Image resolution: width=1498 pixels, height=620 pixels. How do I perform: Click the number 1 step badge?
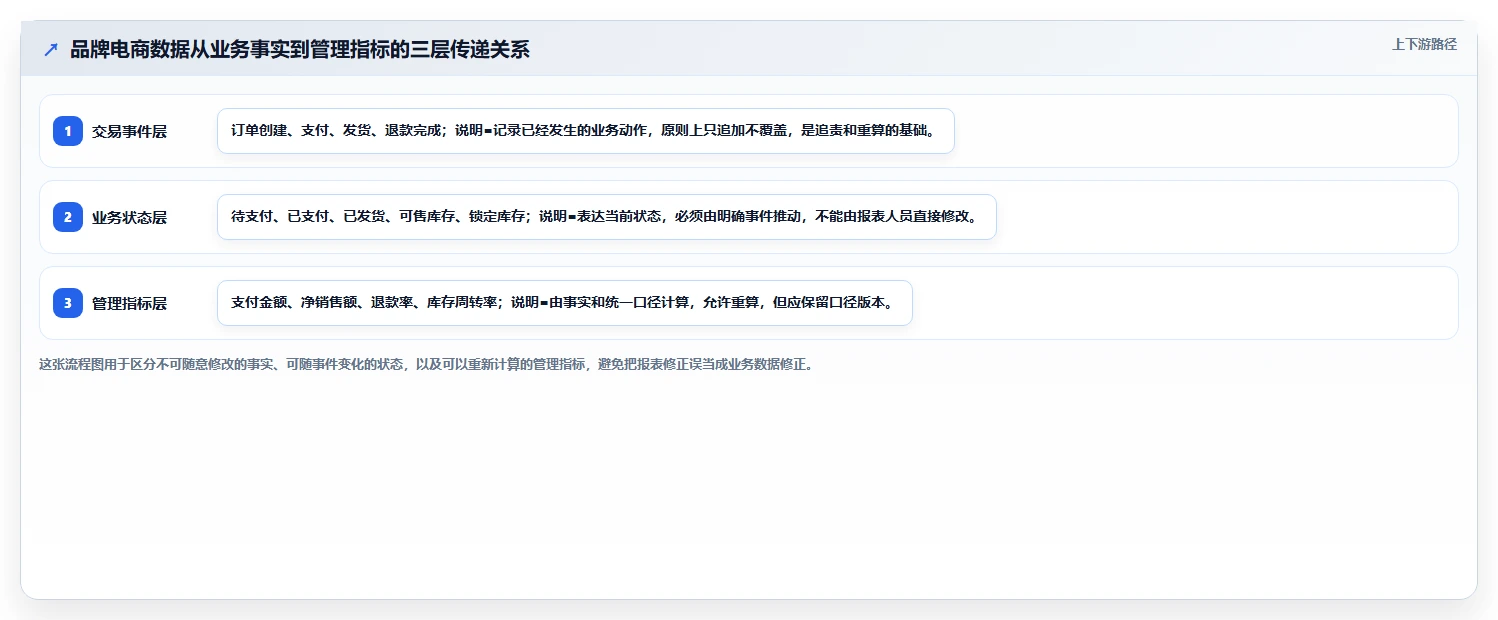pyautogui.click(x=68, y=131)
